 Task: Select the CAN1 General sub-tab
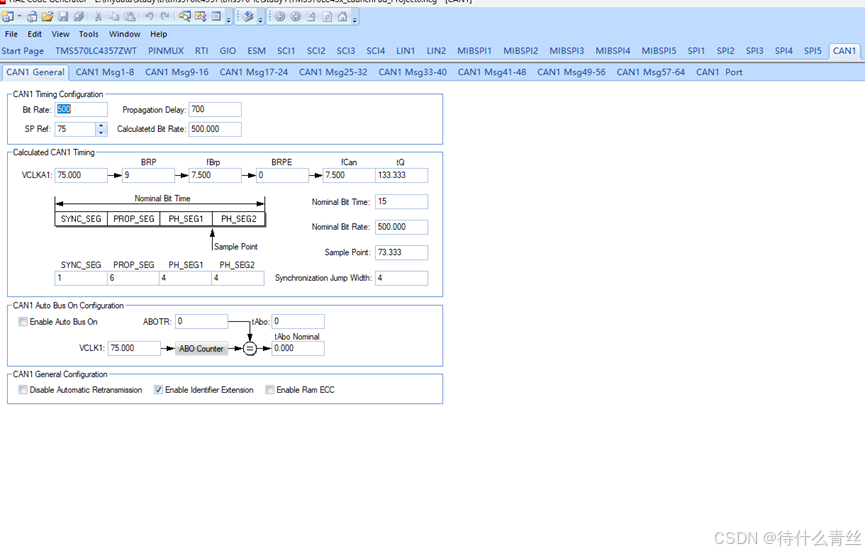coord(35,72)
